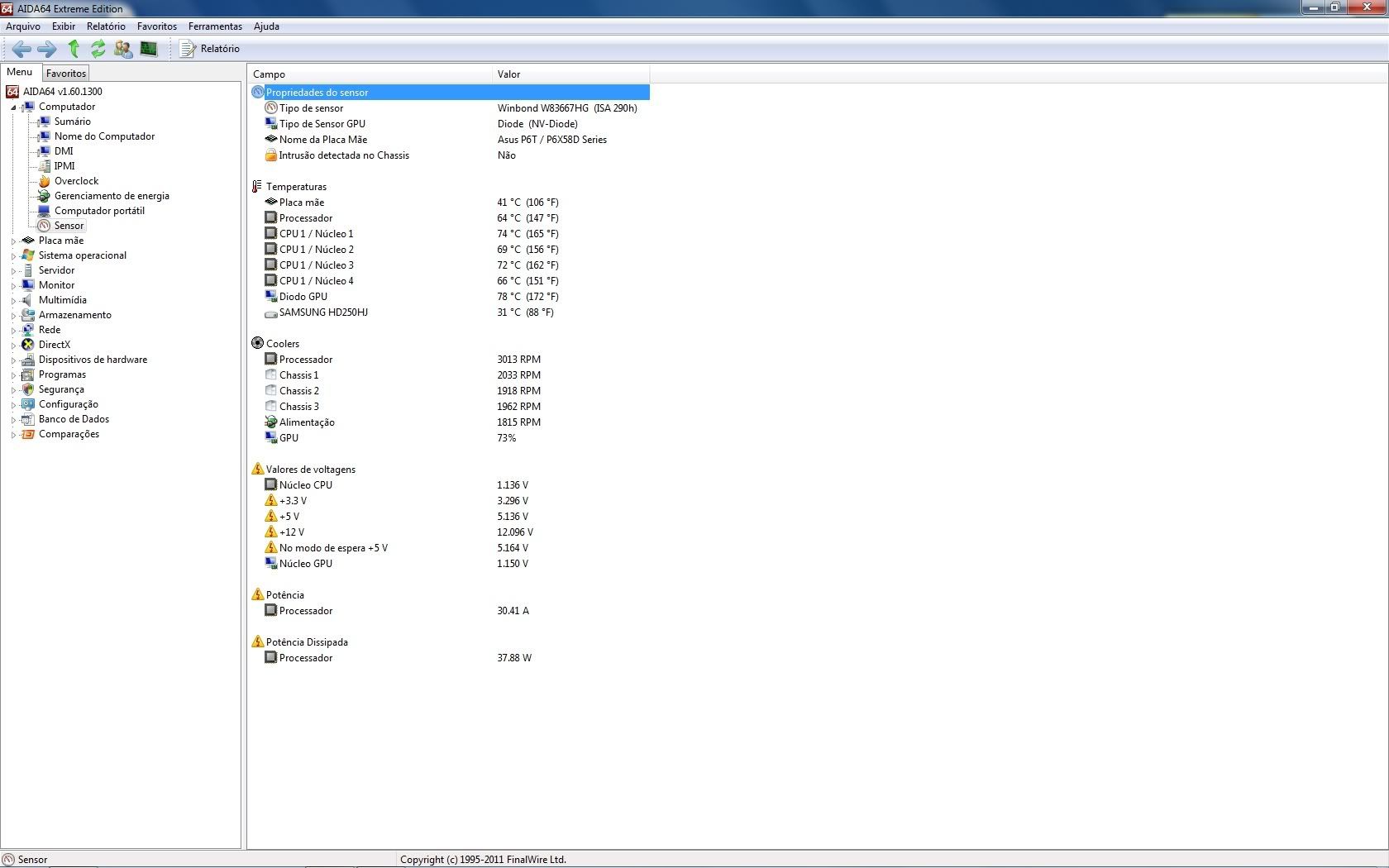Open the Exibir menu

[x=64, y=26]
